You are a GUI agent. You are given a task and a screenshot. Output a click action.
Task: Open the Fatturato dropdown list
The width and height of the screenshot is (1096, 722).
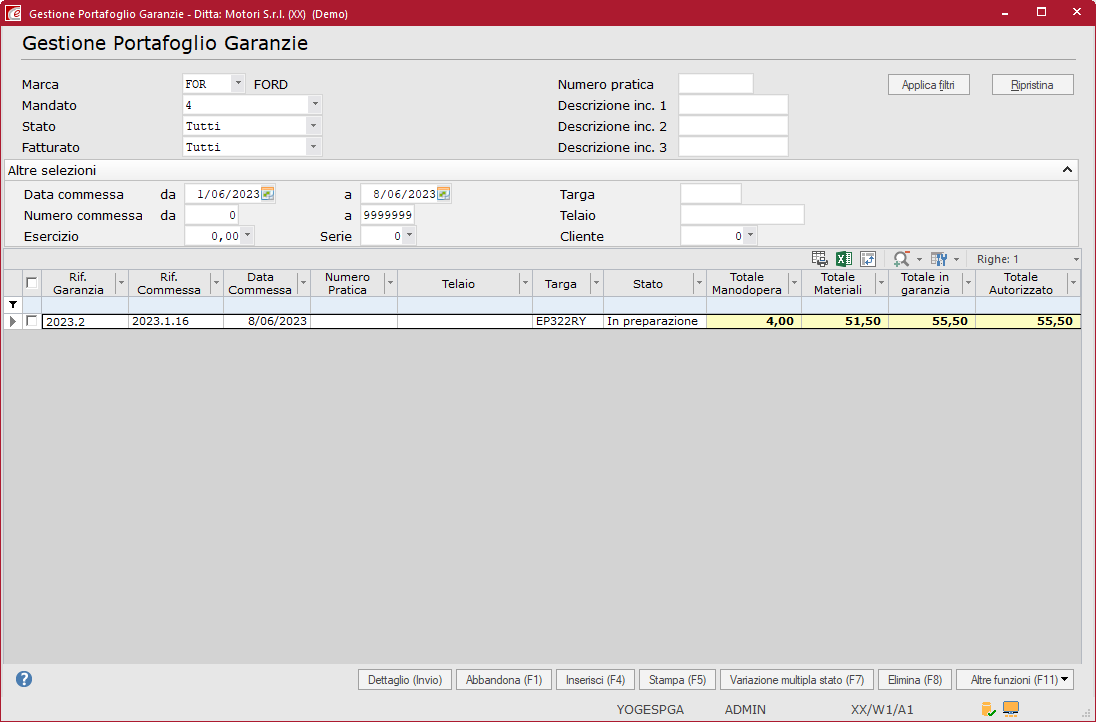tap(314, 147)
